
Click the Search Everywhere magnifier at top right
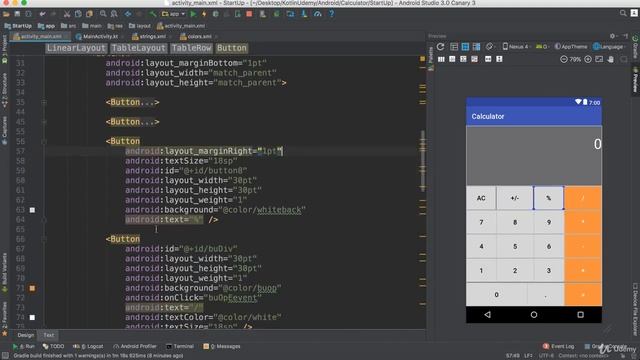point(623,13)
